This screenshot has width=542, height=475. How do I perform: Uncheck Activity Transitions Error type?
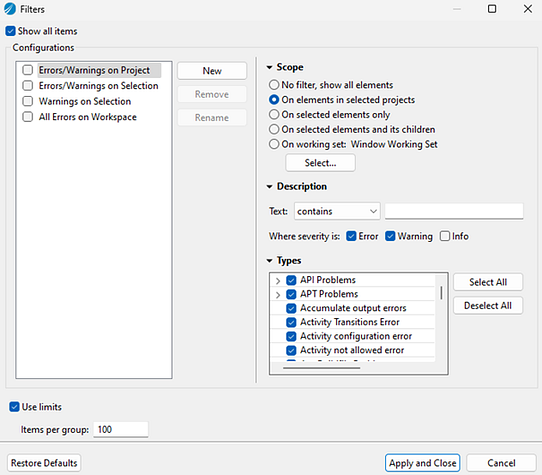291,322
